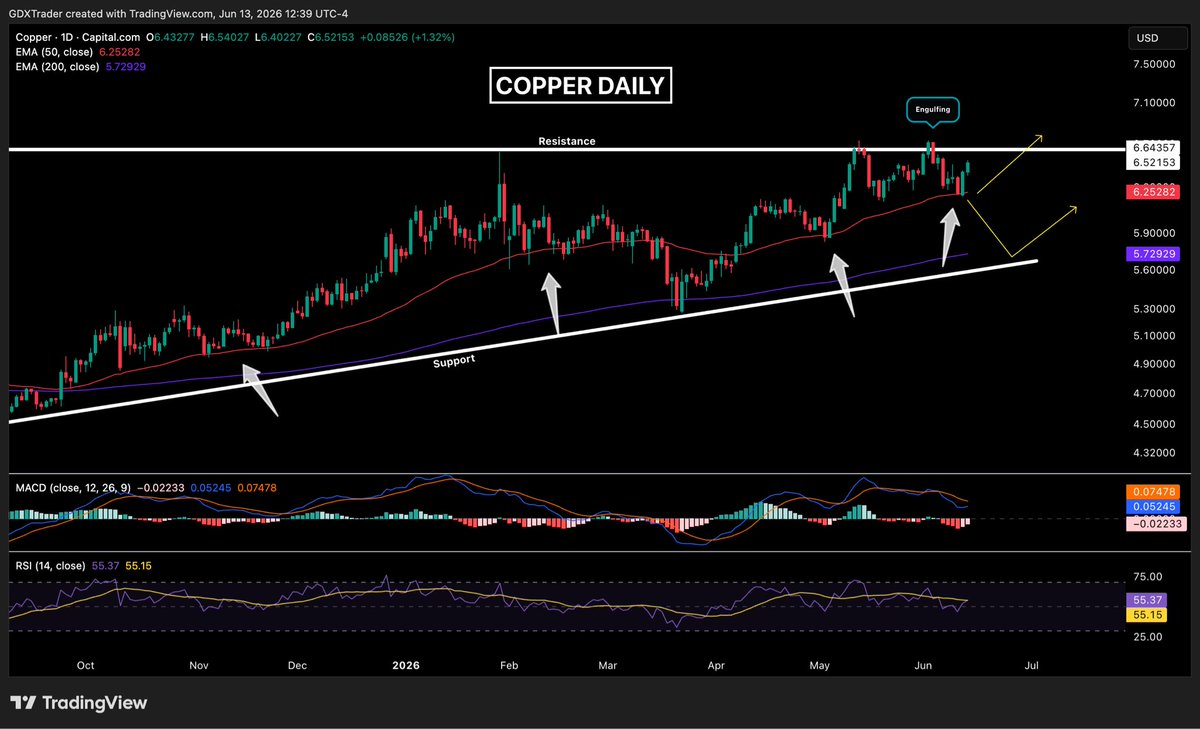Click the 7.10000 price axis label
This screenshot has width=1200, height=729.
(1154, 103)
